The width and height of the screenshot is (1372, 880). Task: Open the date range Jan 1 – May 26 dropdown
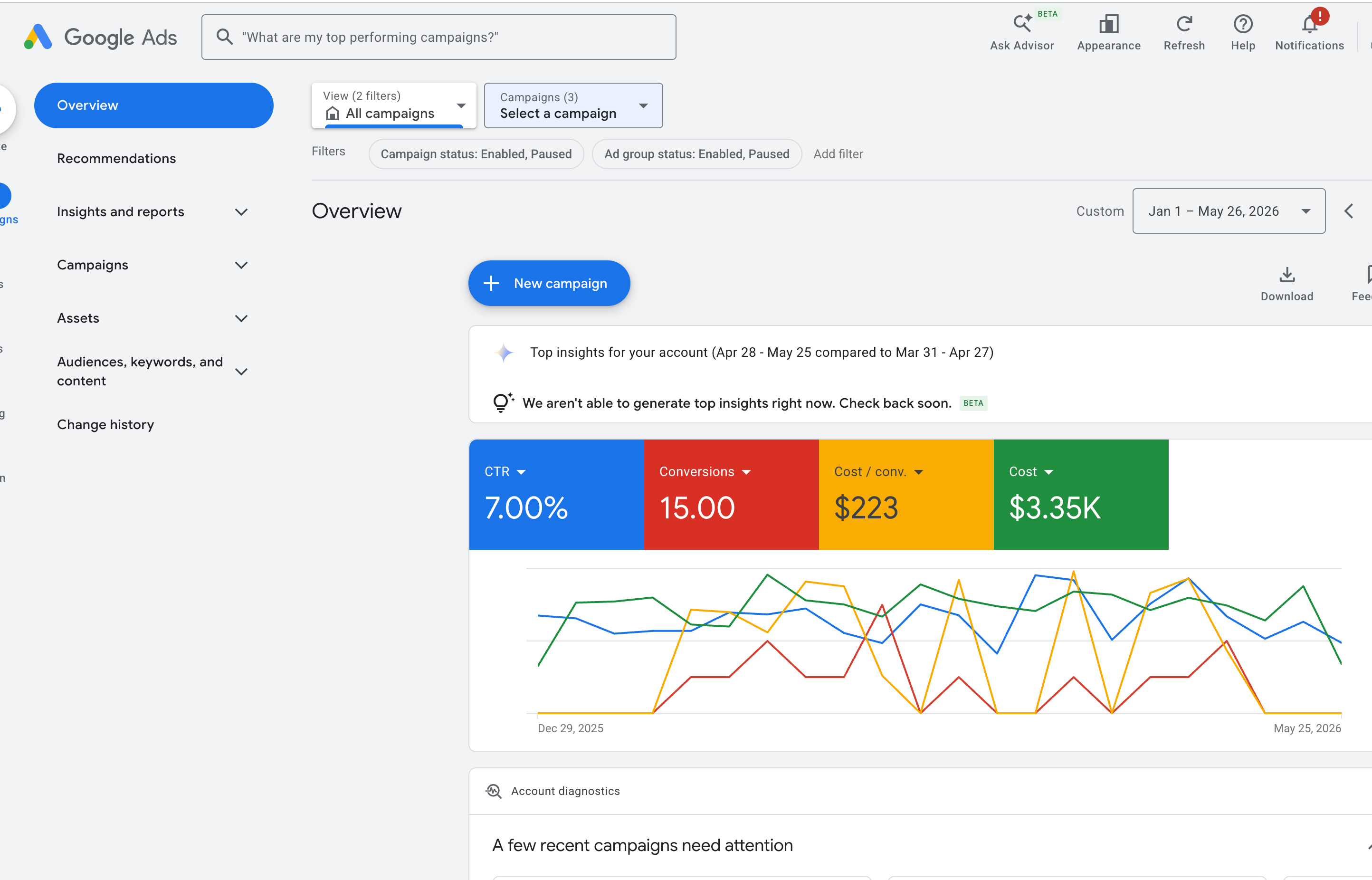tap(1229, 211)
